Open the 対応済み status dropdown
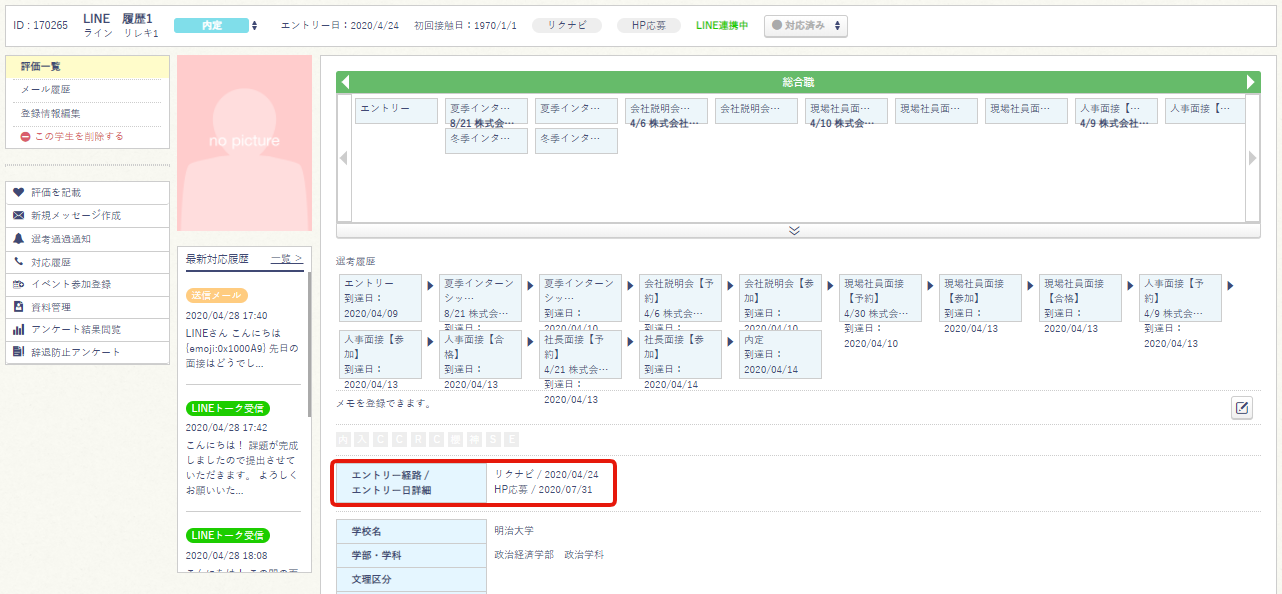Screen dimensions: 1282x594 (x=805, y=25)
